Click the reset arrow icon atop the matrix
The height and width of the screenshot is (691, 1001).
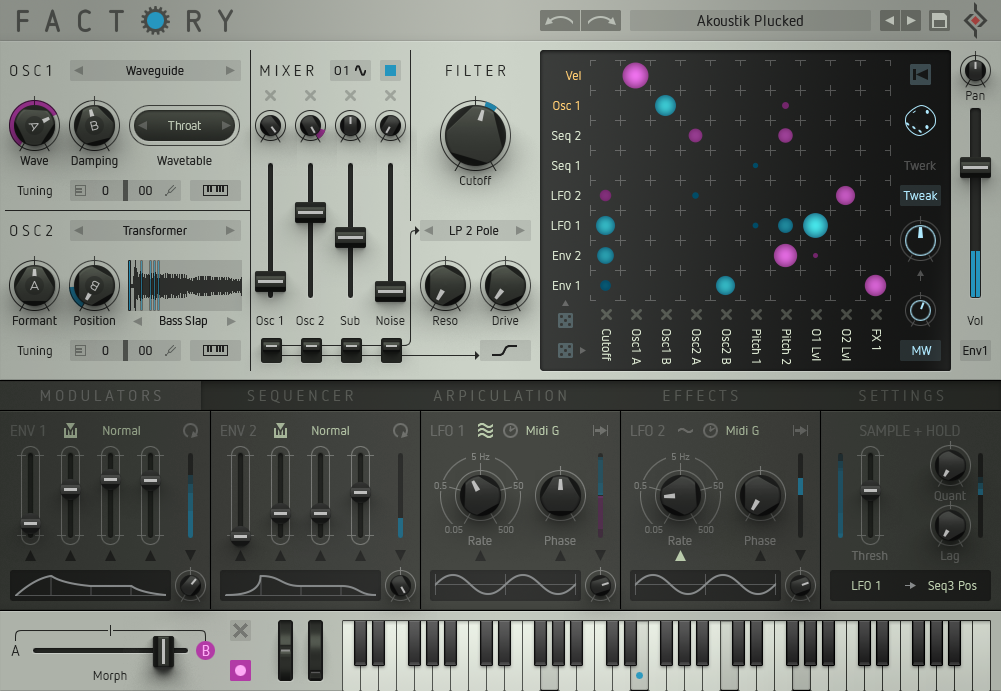[x=921, y=72]
